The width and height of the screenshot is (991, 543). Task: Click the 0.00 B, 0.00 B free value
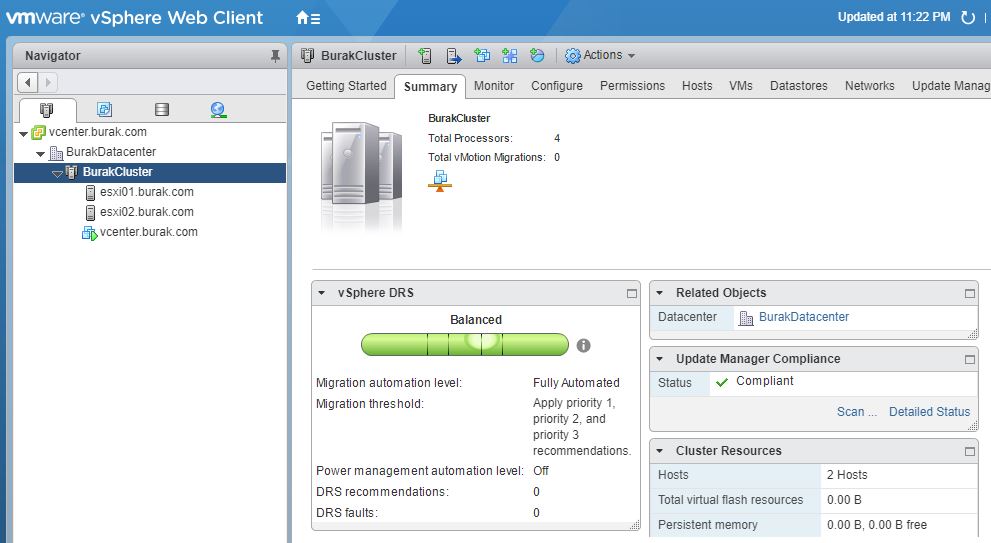tap(877, 525)
